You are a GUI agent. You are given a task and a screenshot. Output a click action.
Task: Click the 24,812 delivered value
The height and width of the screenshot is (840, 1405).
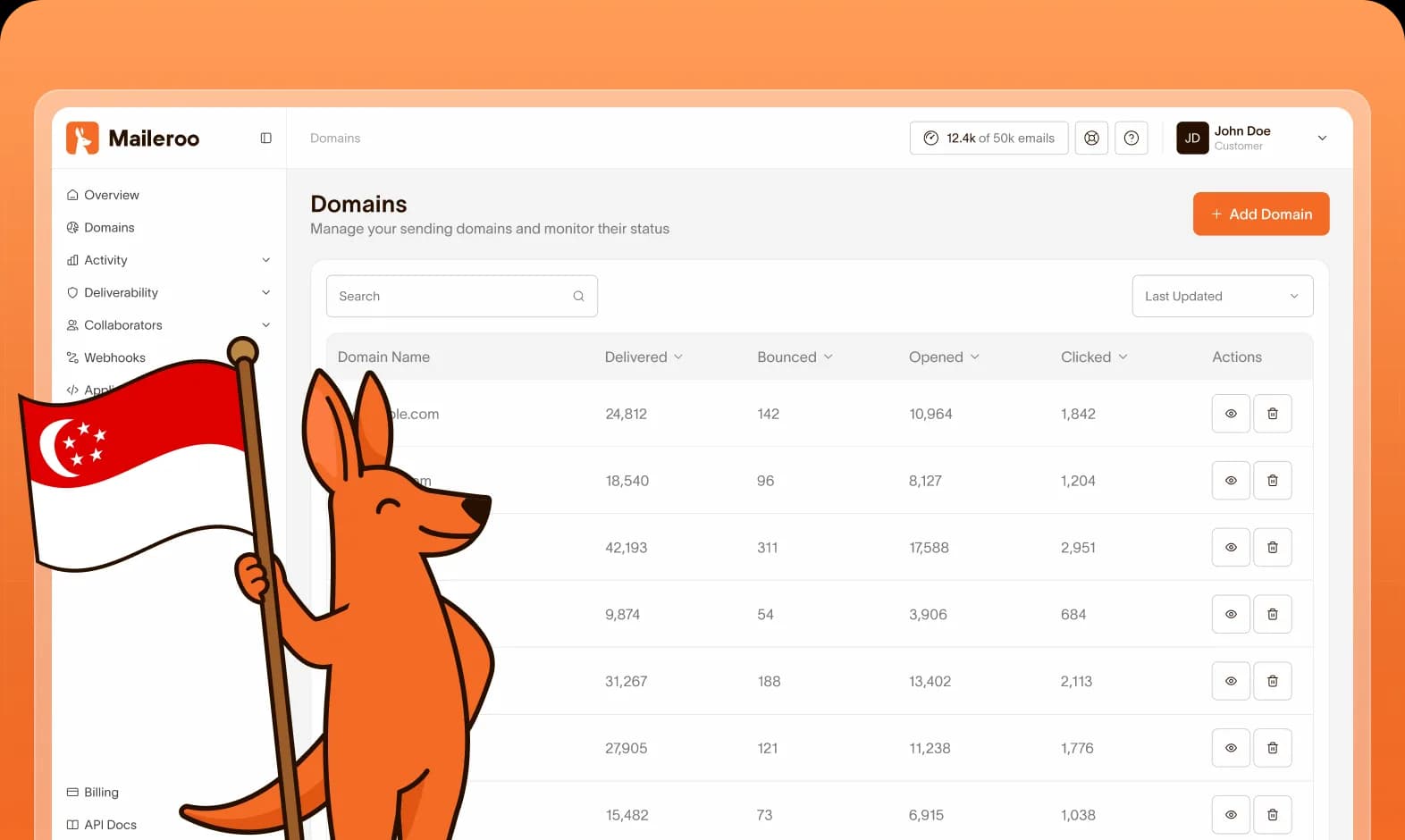(x=626, y=414)
